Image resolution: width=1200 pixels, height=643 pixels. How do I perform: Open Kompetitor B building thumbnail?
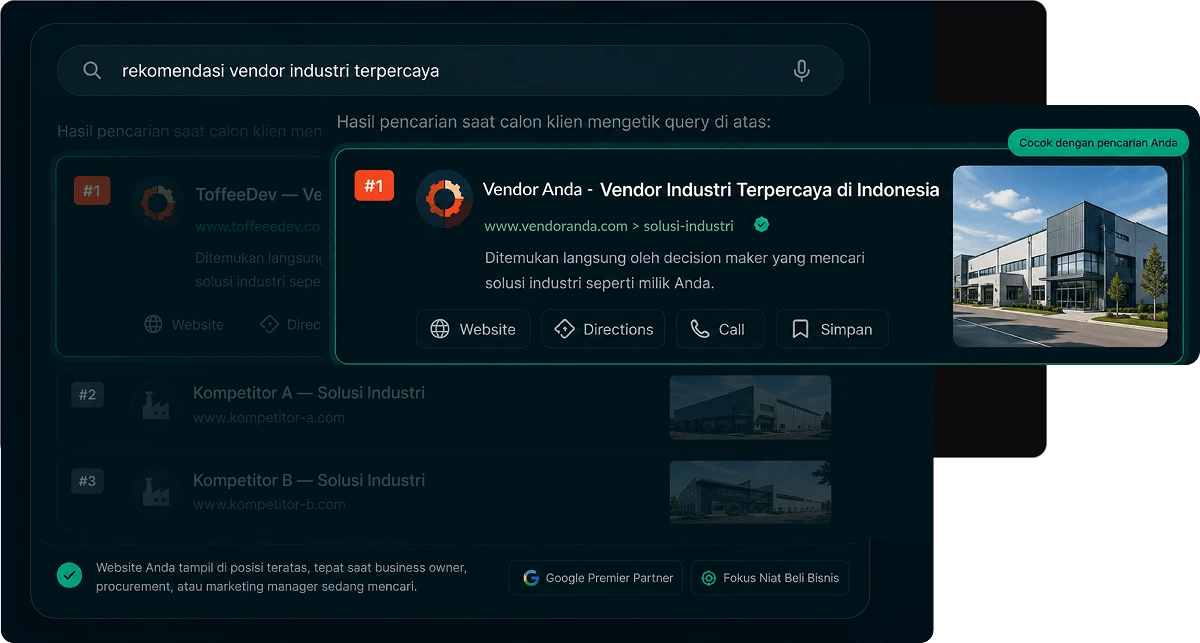(750, 493)
